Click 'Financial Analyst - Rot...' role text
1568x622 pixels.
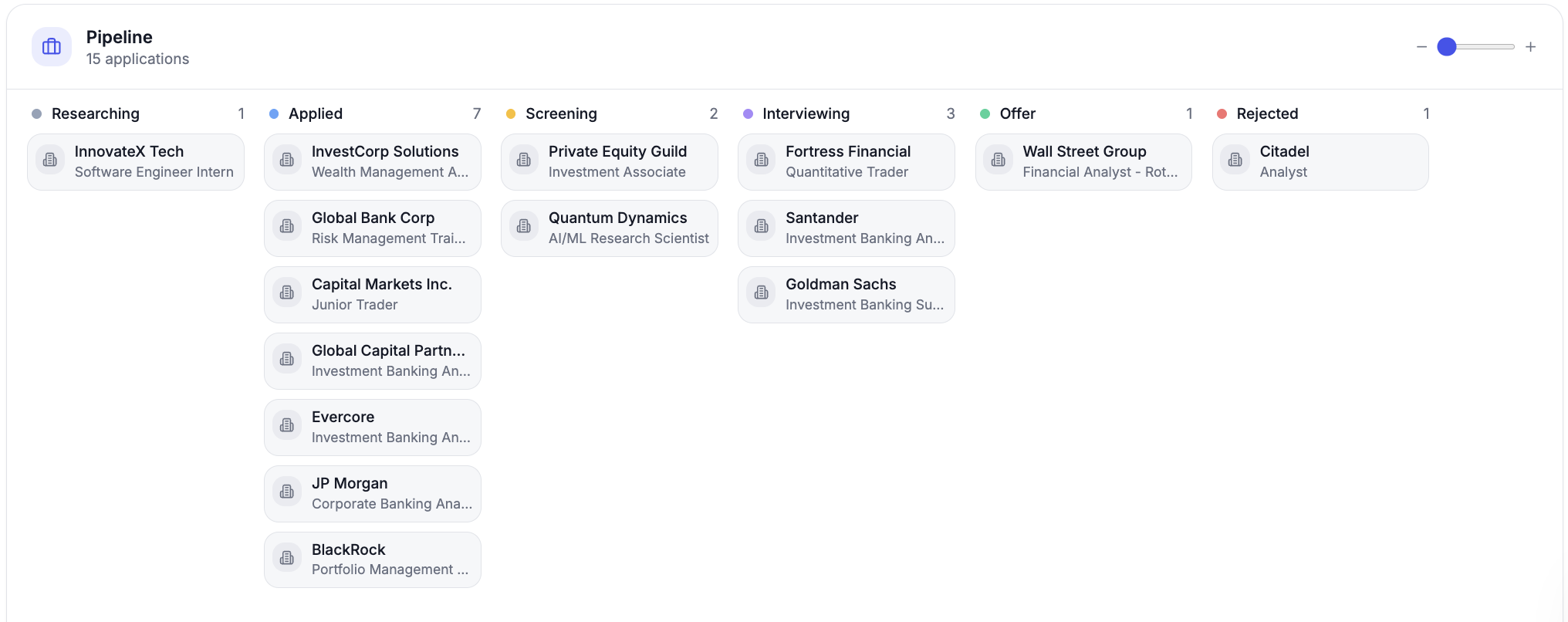[1100, 172]
